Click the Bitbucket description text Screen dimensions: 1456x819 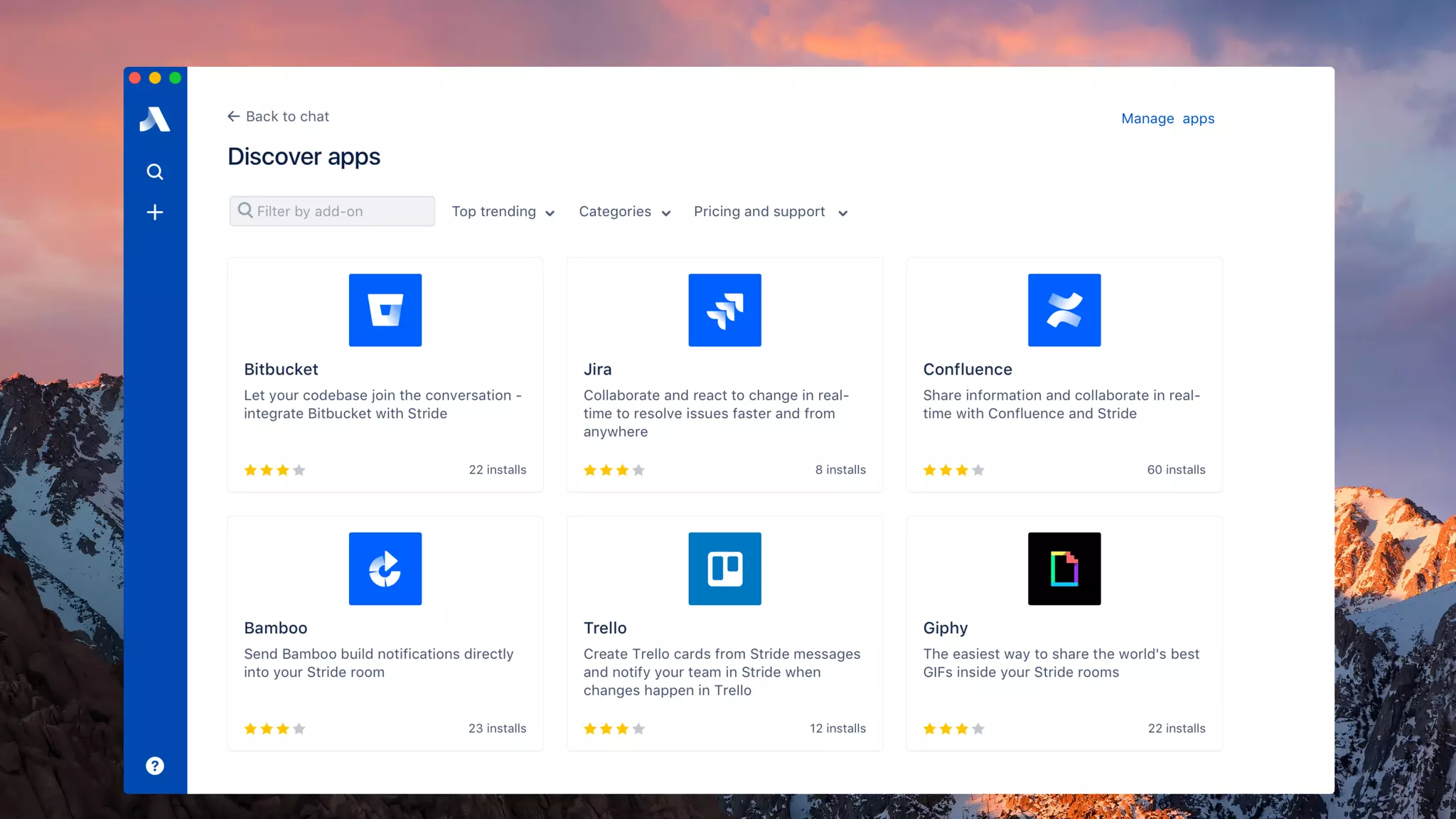coord(382,404)
